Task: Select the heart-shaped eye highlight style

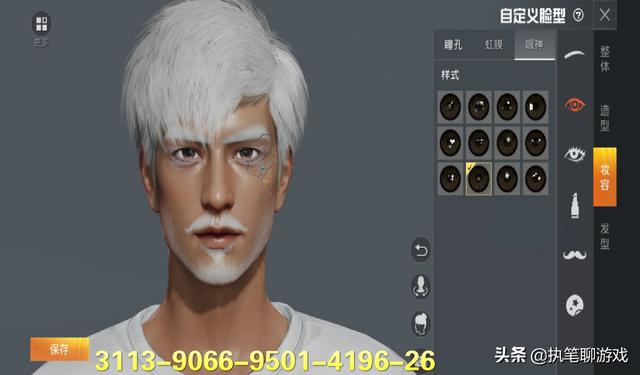Action: 450,143
